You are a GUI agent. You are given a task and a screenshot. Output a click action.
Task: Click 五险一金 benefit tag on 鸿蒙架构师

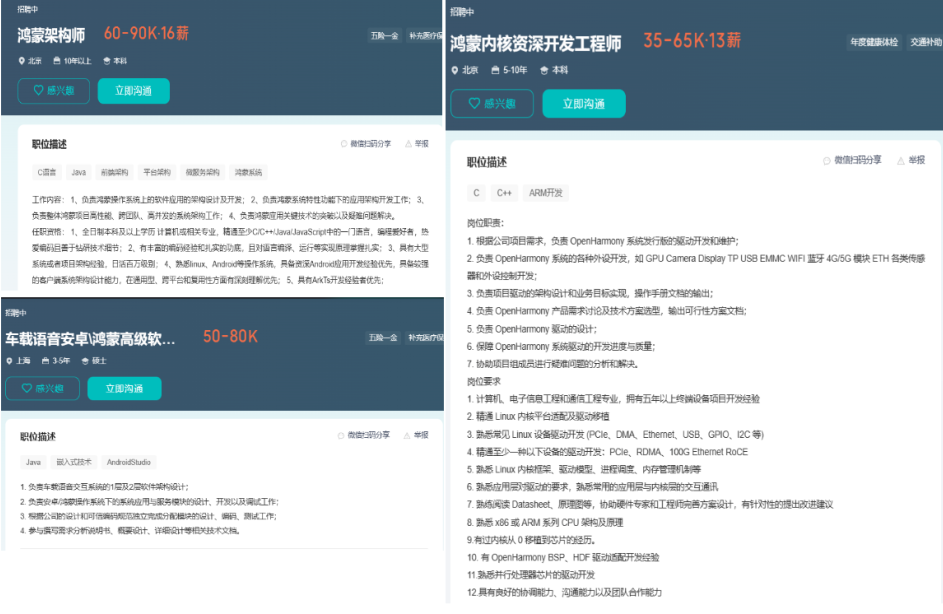pyautogui.click(x=384, y=36)
